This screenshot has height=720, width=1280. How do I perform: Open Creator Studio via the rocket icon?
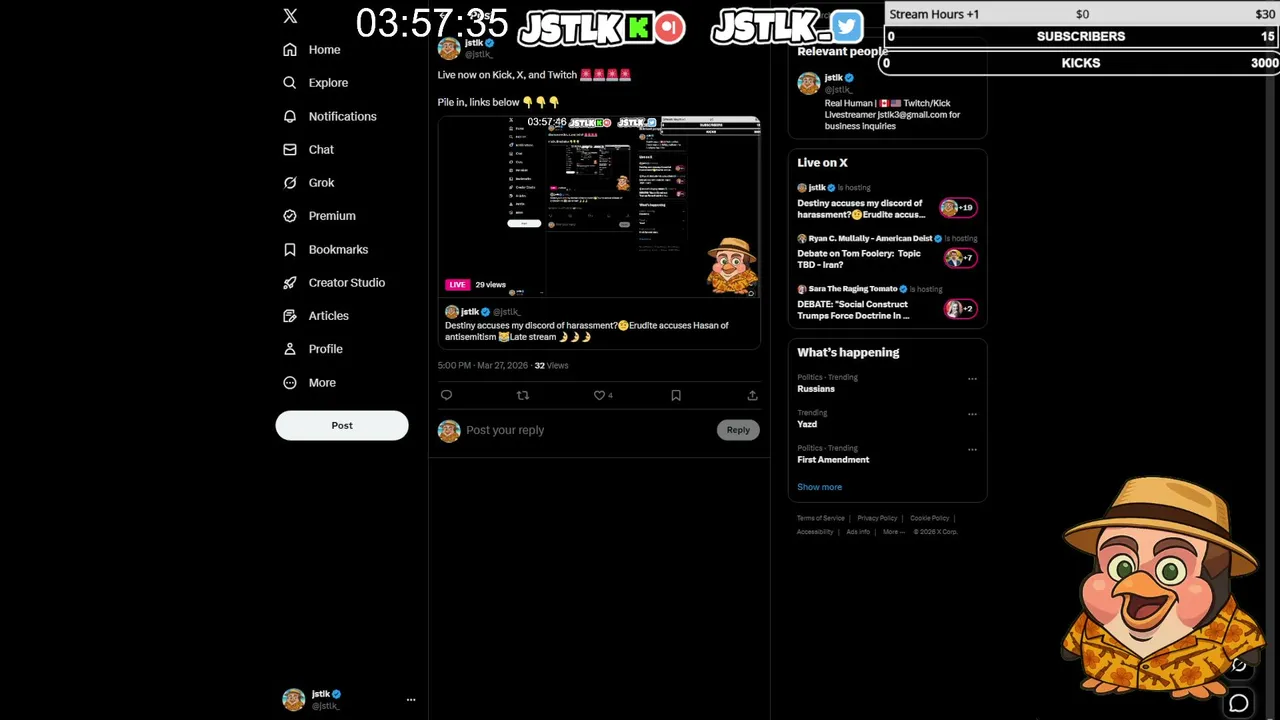tap(290, 283)
